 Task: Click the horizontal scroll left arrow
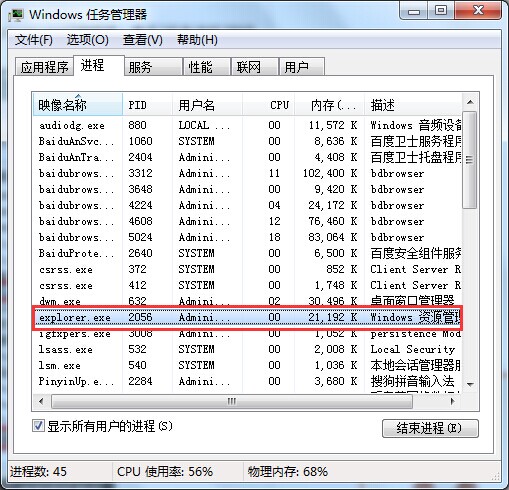(x=41, y=401)
